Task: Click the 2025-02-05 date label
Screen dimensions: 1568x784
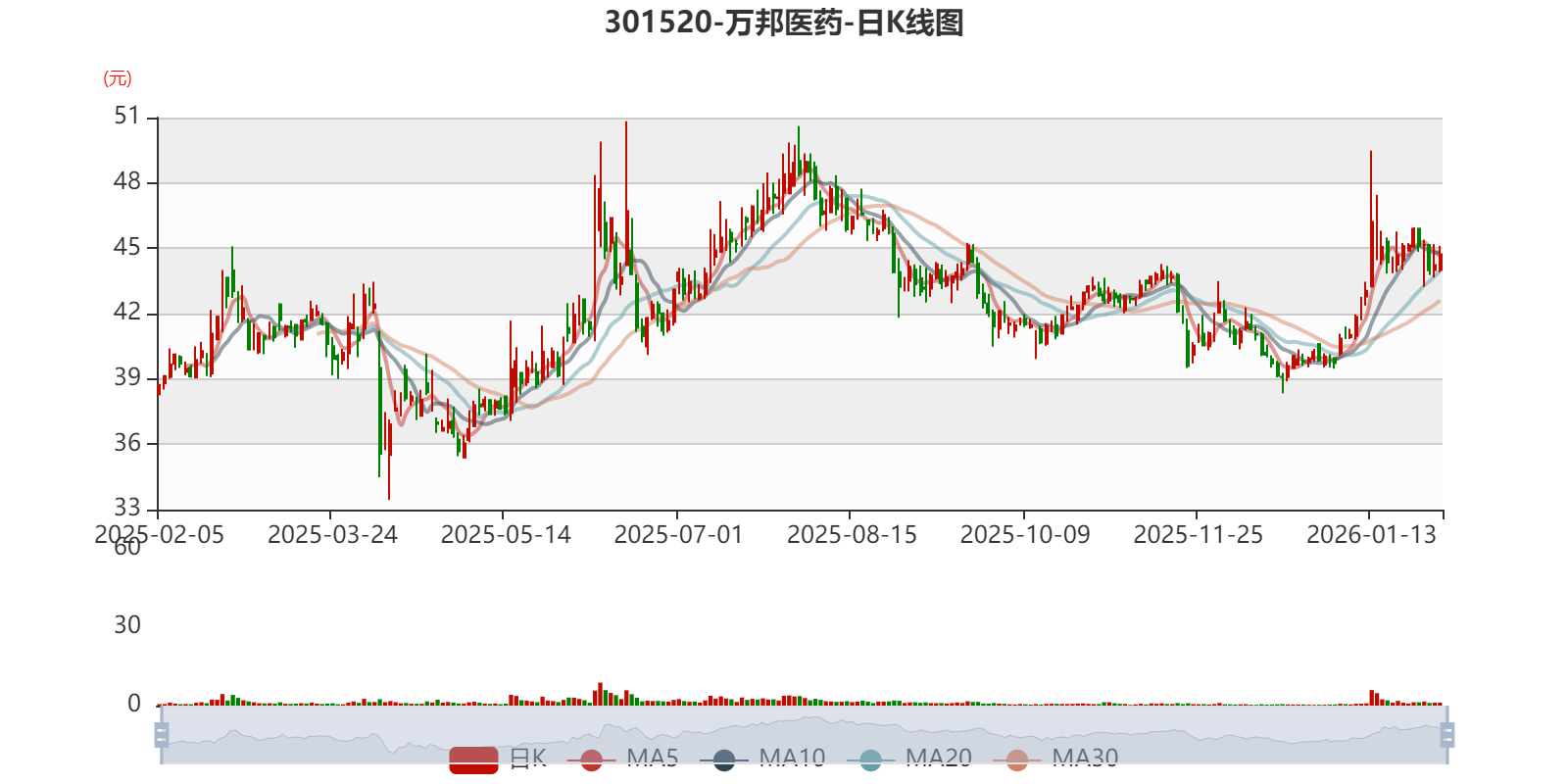Action: (x=159, y=535)
